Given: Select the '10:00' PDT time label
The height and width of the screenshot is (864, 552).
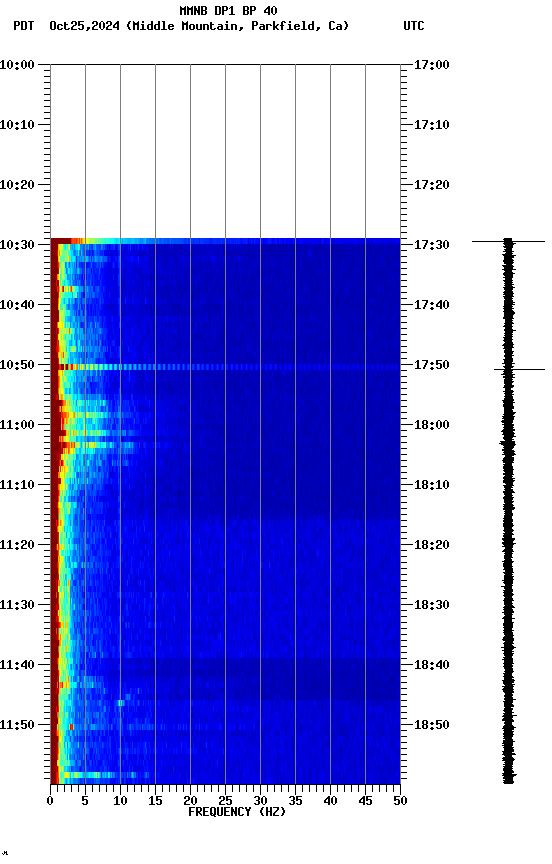Looking at the screenshot, I should 17,65.
